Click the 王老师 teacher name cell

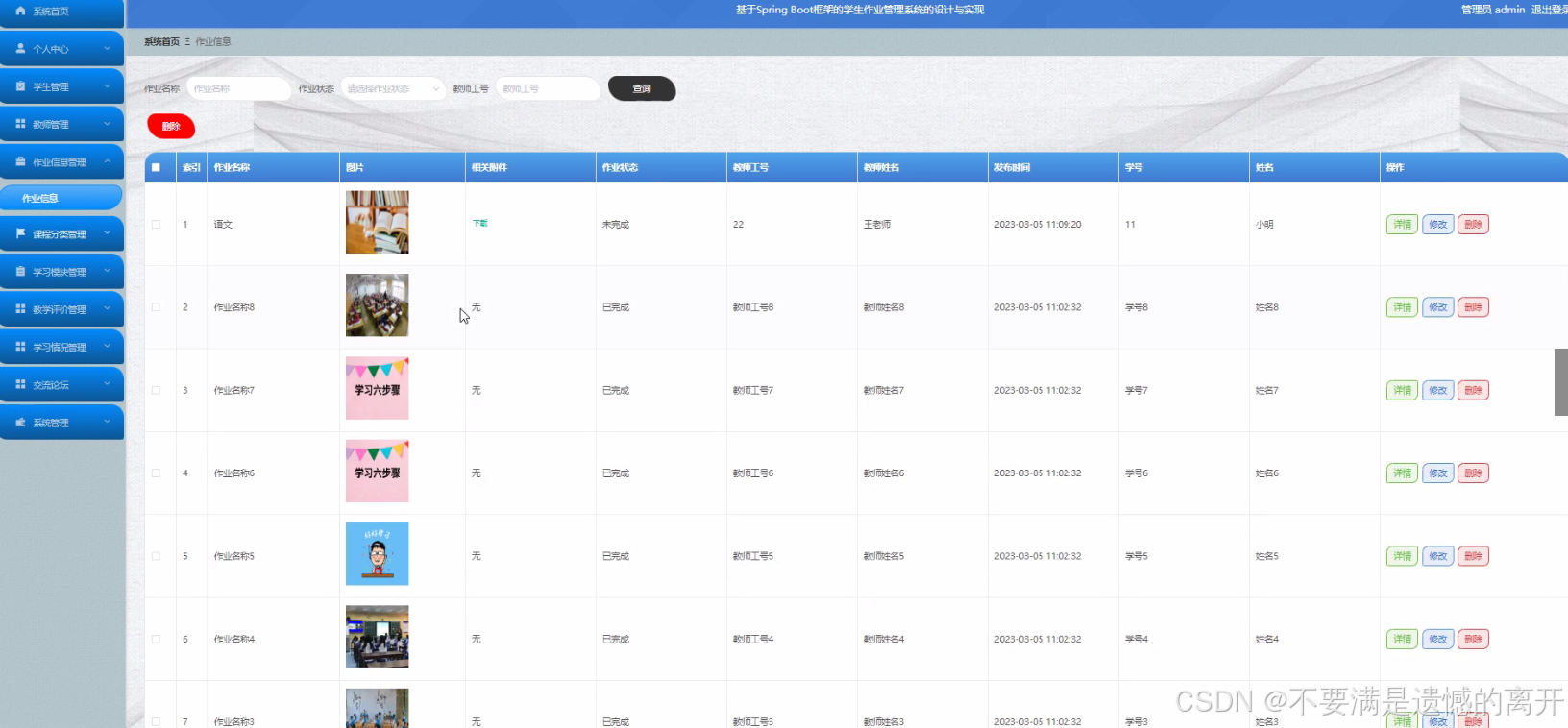click(x=877, y=224)
